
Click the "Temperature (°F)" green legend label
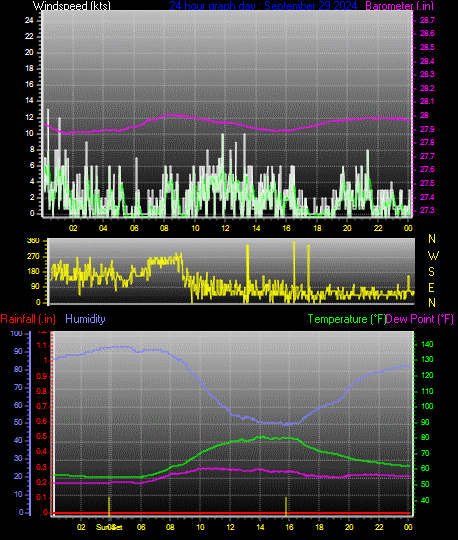point(346,319)
